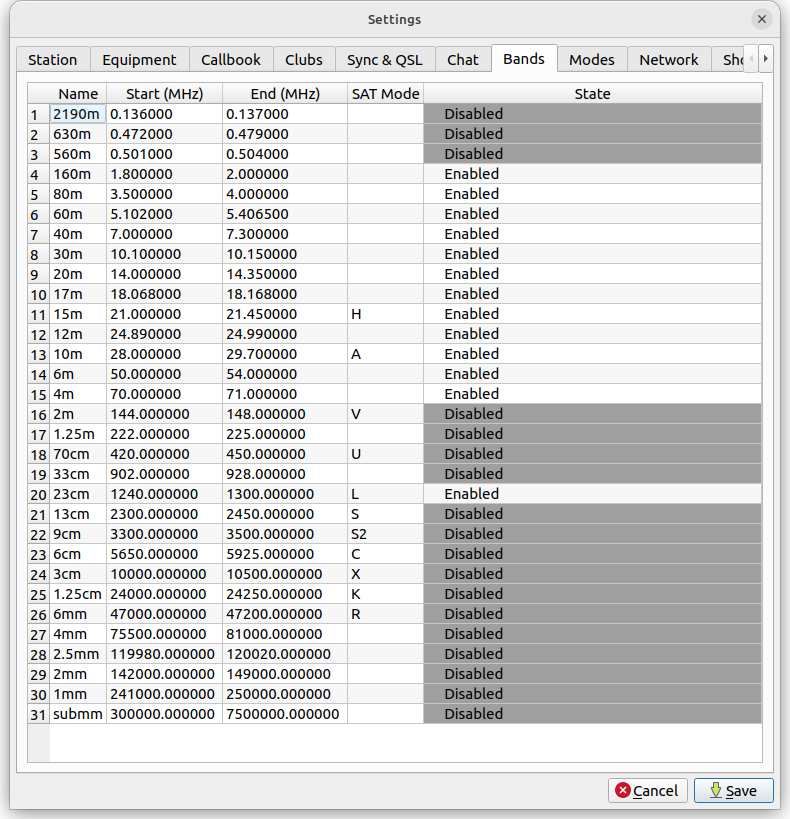The width and height of the screenshot is (790, 819).
Task: Click the SAT Mode column header
Action: 385,94
